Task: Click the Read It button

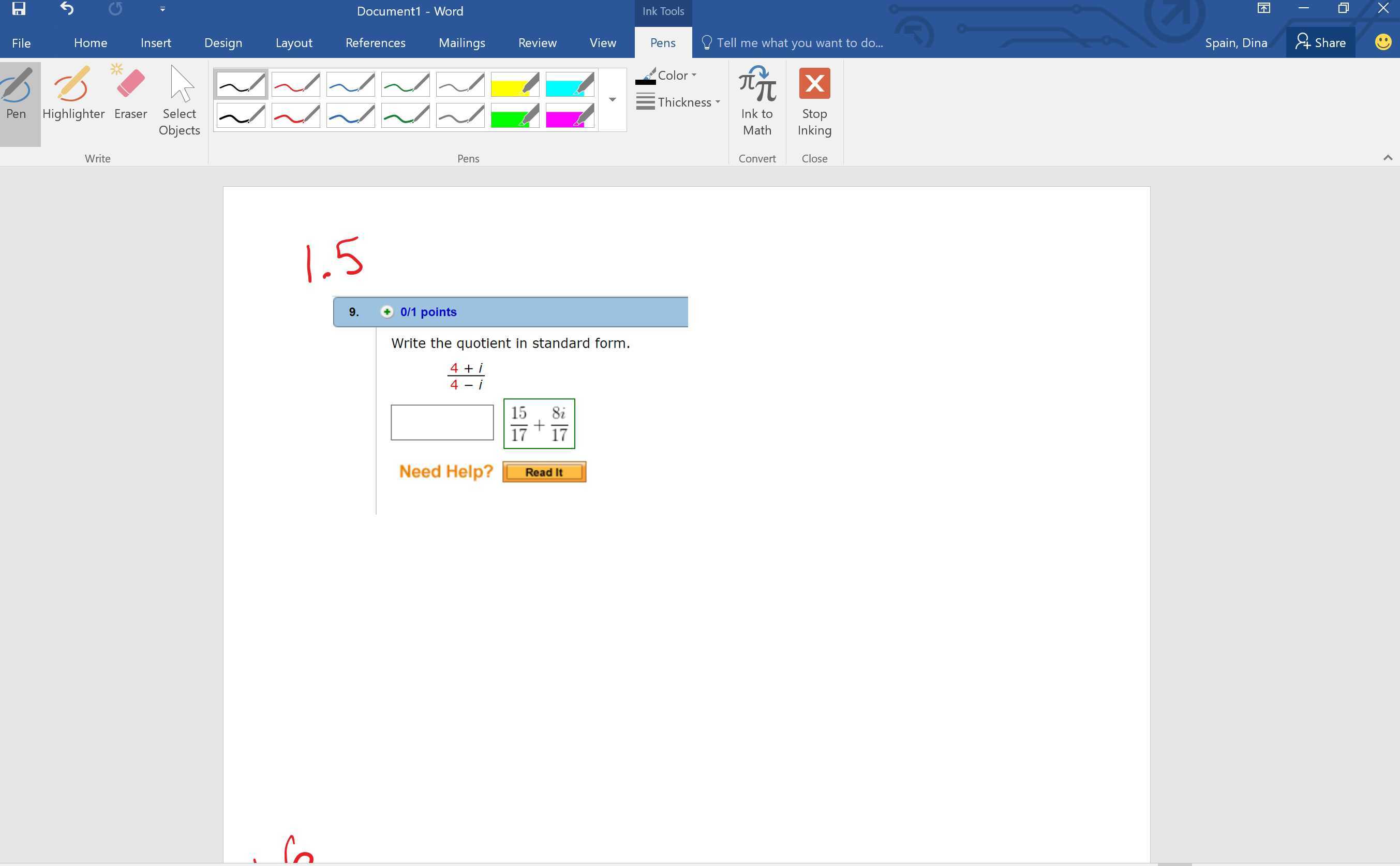Action: click(544, 472)
